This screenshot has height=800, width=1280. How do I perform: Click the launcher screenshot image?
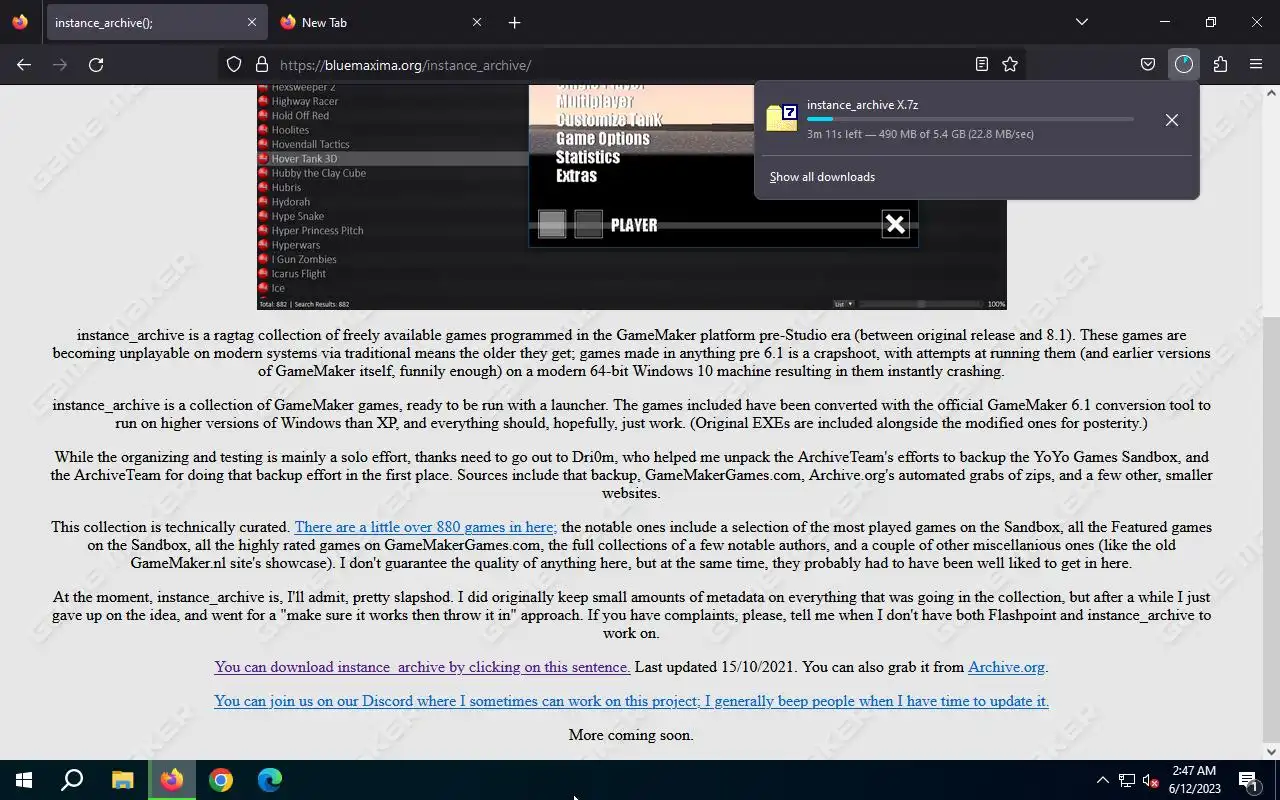coord(631,197)
